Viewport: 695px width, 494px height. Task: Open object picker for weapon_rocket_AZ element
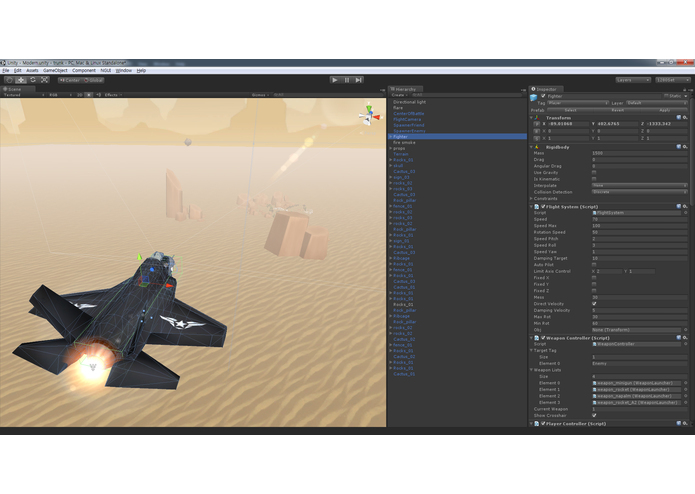pyautogui.click(x=686, y=402)
